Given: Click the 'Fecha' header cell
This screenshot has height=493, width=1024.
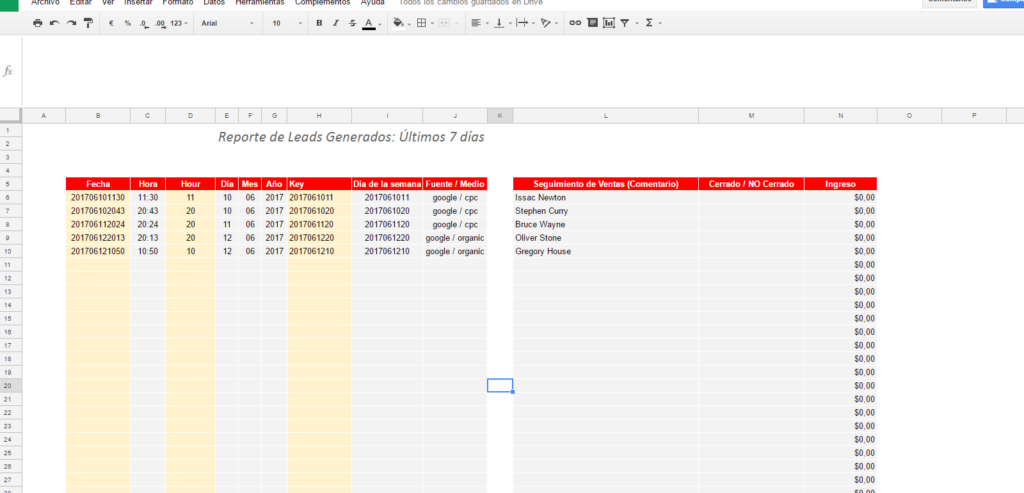Looking at the screenshot, I should (98, 183).
